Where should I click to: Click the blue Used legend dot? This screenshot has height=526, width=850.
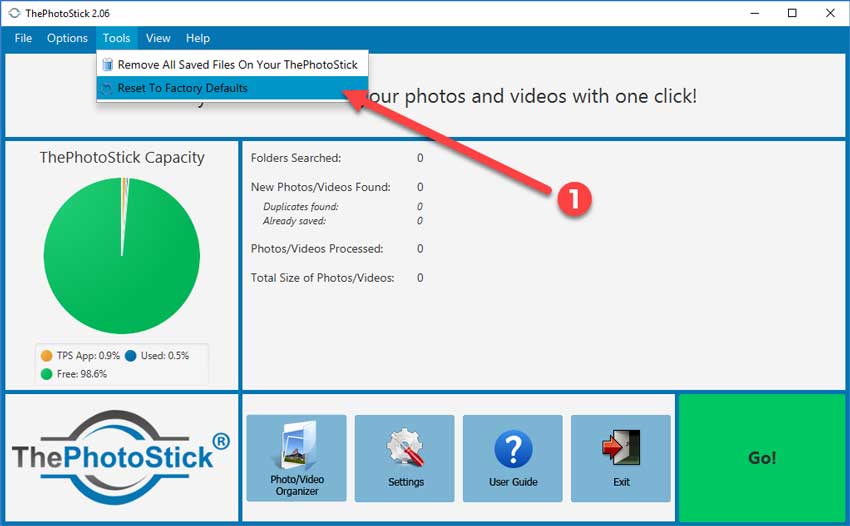click(x=130, y=356)
